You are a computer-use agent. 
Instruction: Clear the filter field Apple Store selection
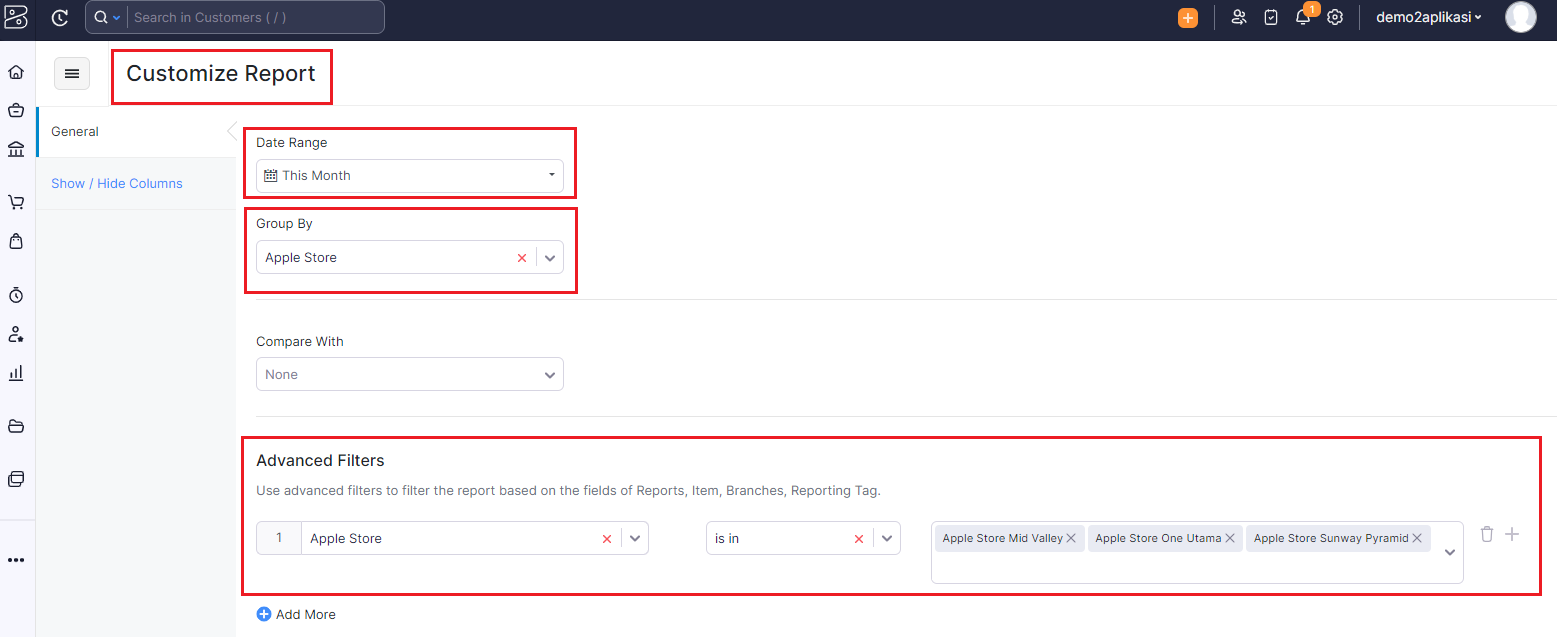pos(607,539)
